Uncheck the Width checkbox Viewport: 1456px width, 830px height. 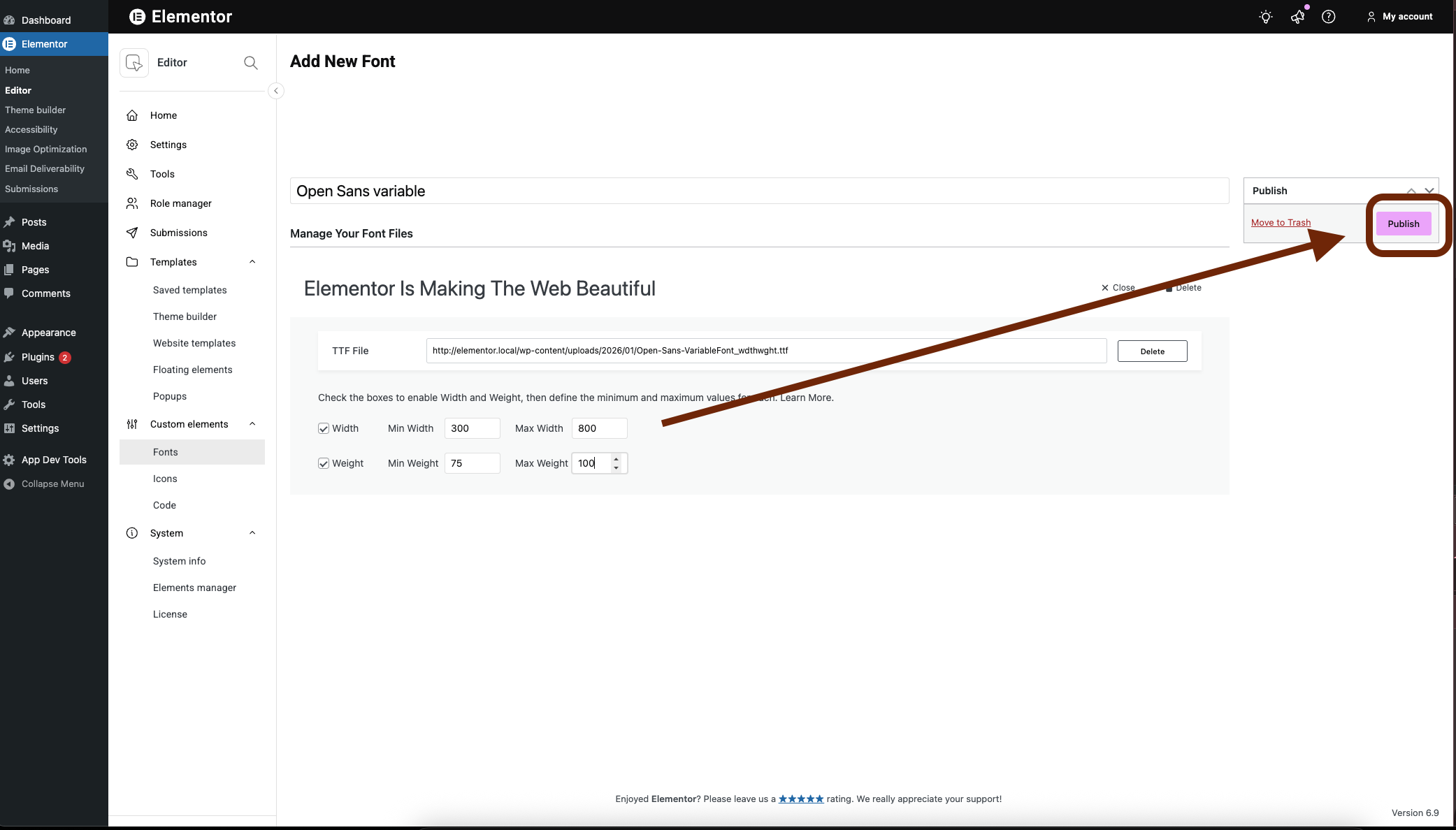[324, 428]
